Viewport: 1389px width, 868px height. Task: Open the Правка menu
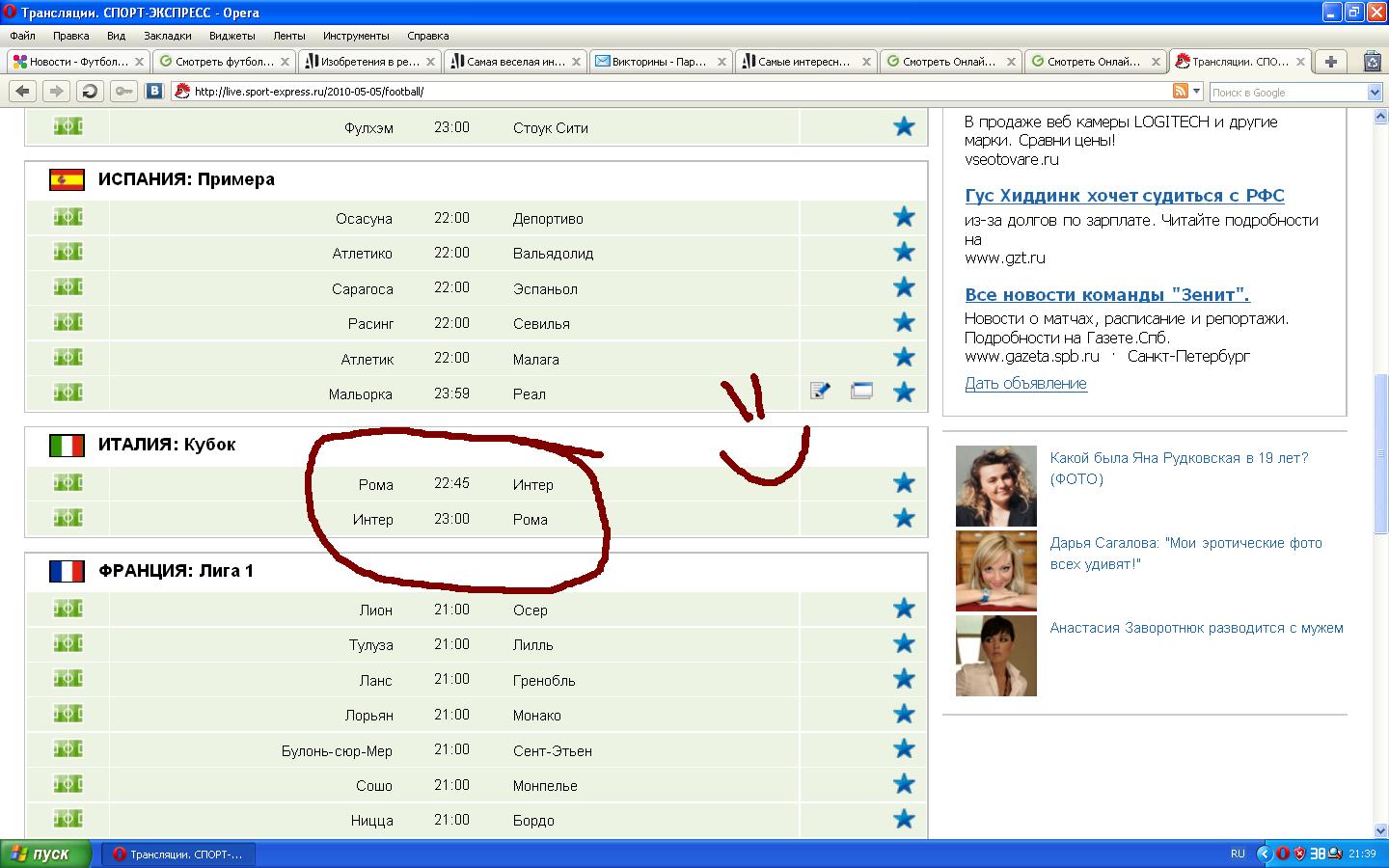[x=71, y=36]
